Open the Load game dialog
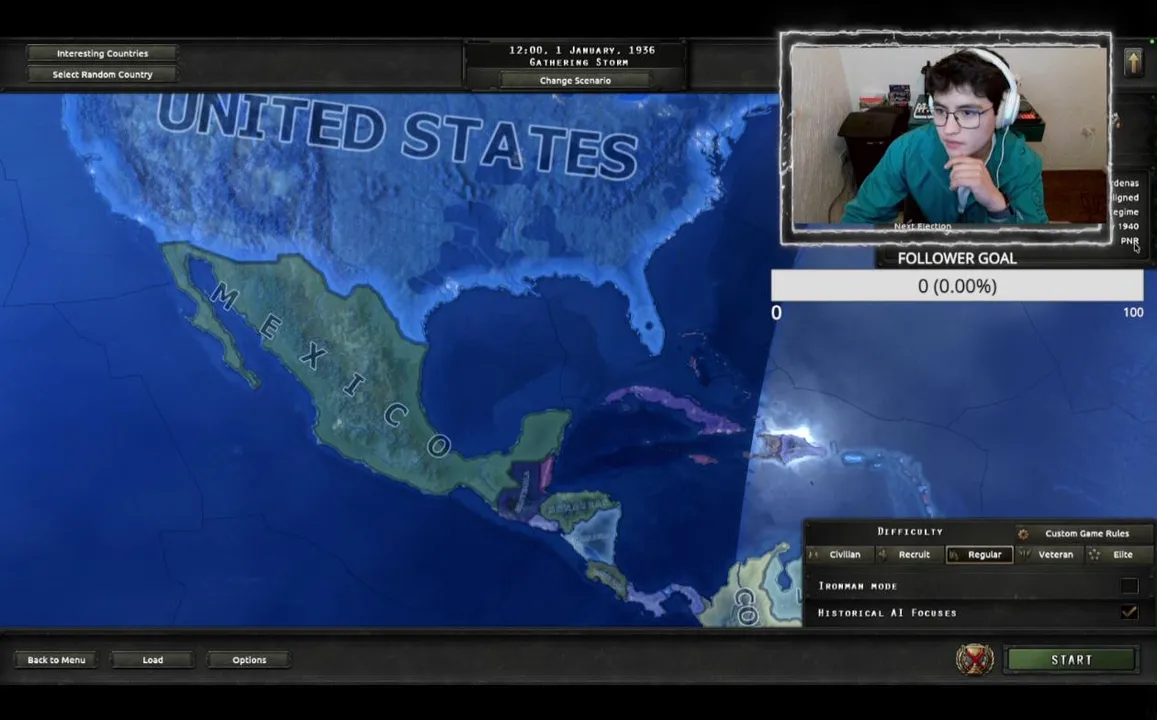The width and height of the screenshot is (1157, 720). point(153,660)
